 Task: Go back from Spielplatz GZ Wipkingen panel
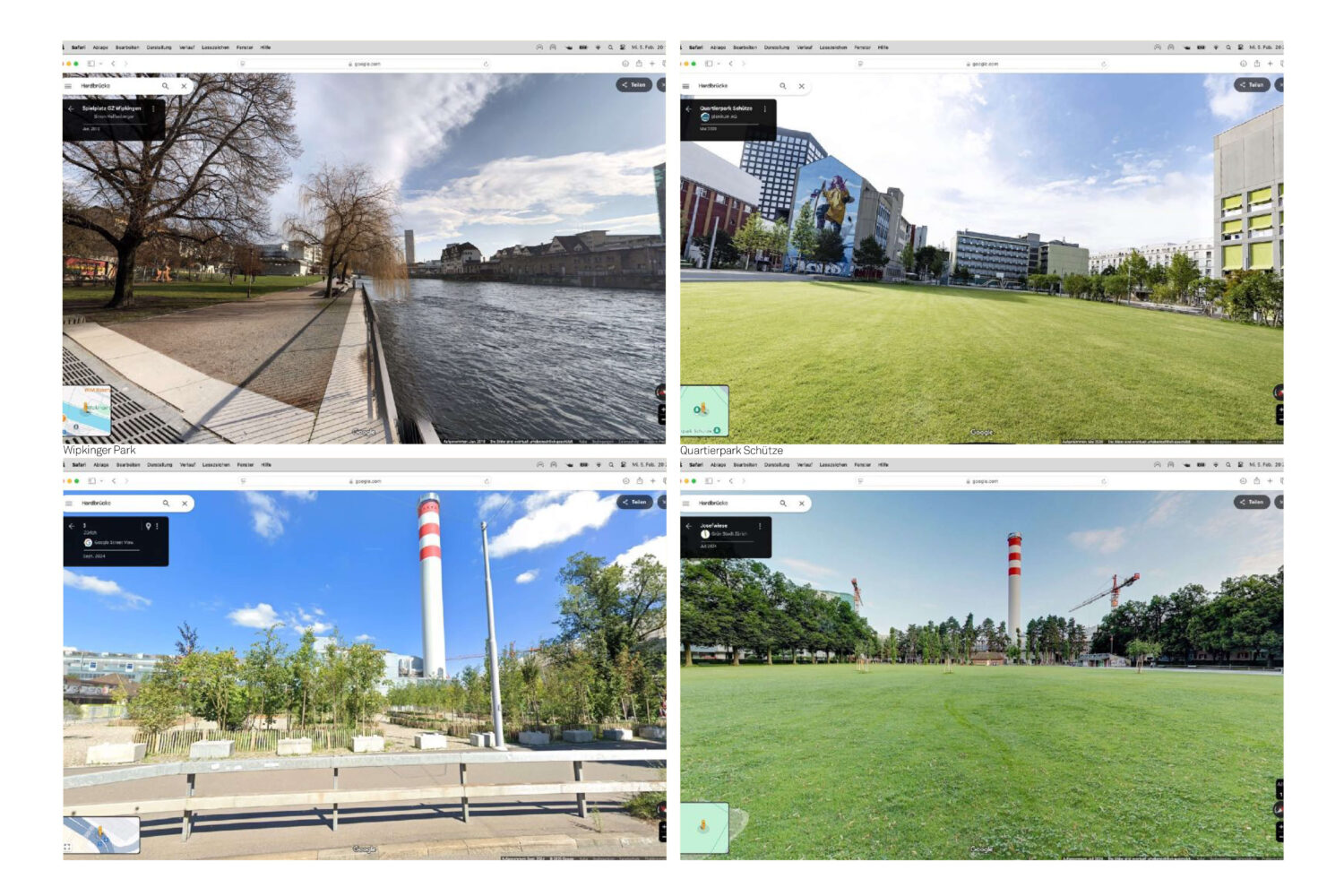point(71,108)
